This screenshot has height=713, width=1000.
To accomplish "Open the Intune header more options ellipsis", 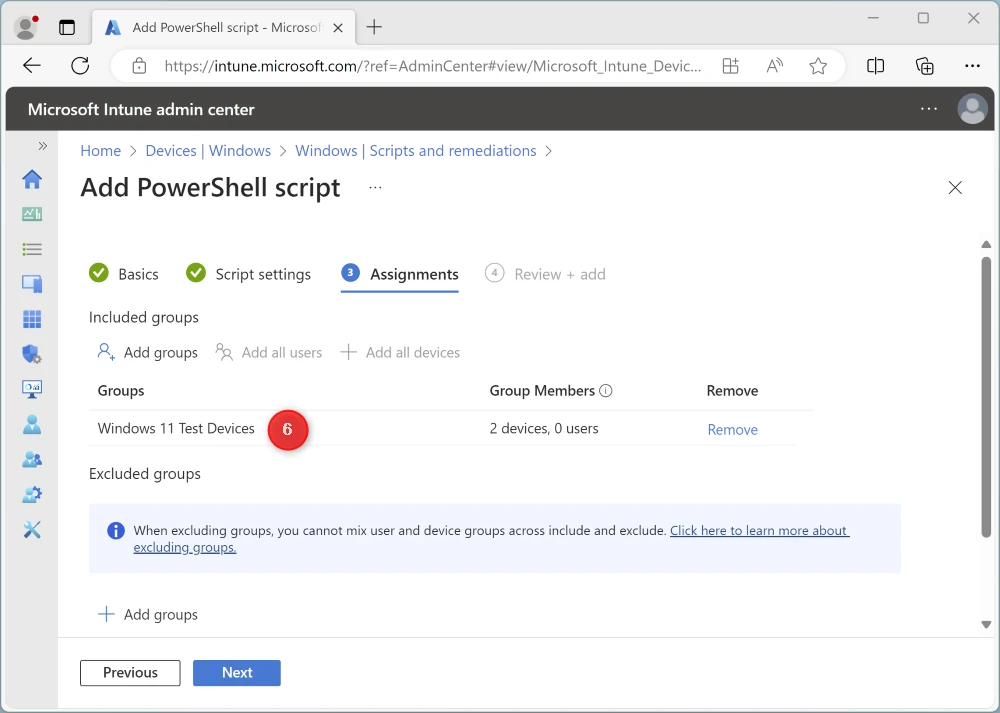I will (929, 109).
